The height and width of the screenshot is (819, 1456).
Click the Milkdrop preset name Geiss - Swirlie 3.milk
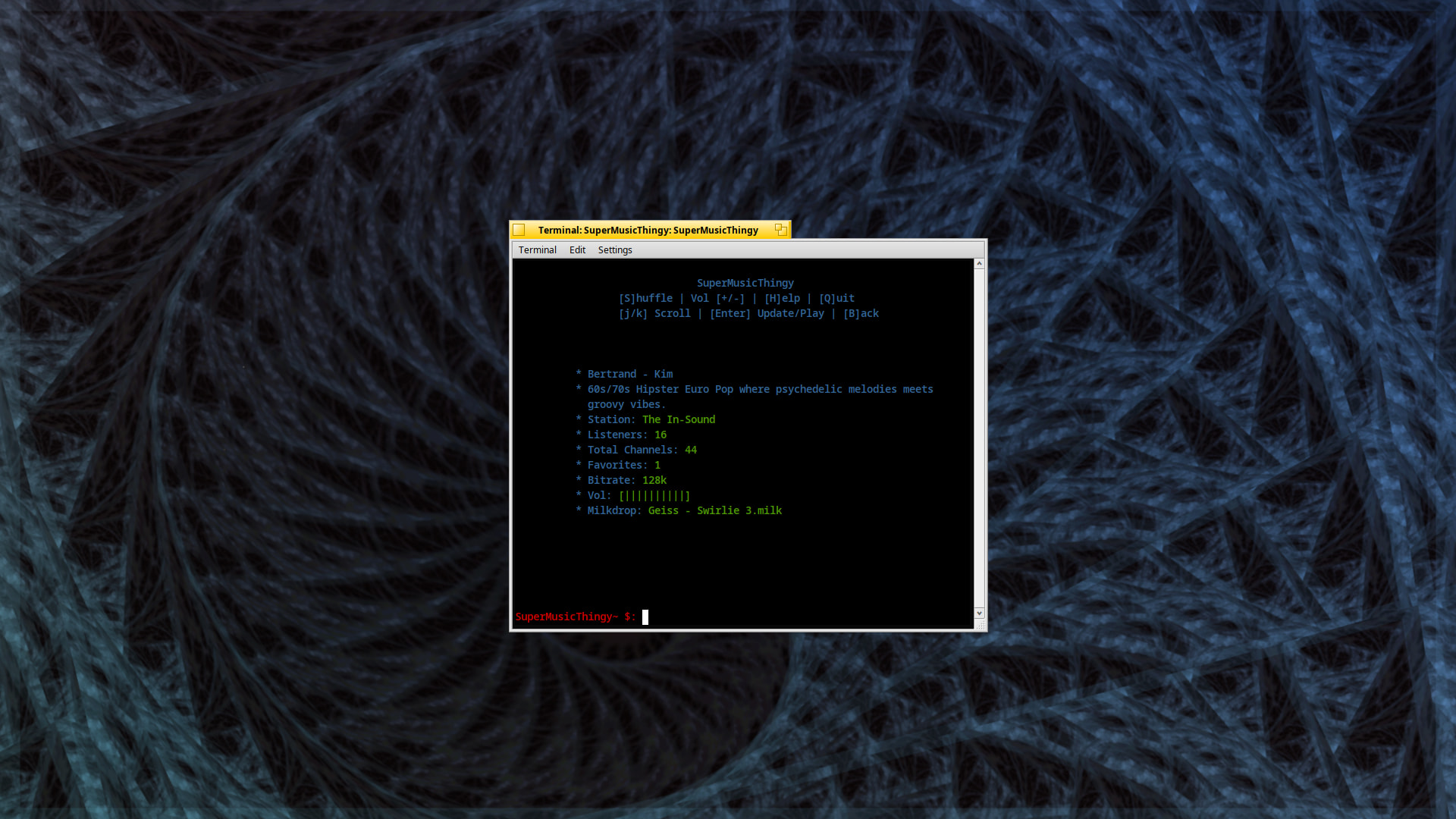click(714, 510)
